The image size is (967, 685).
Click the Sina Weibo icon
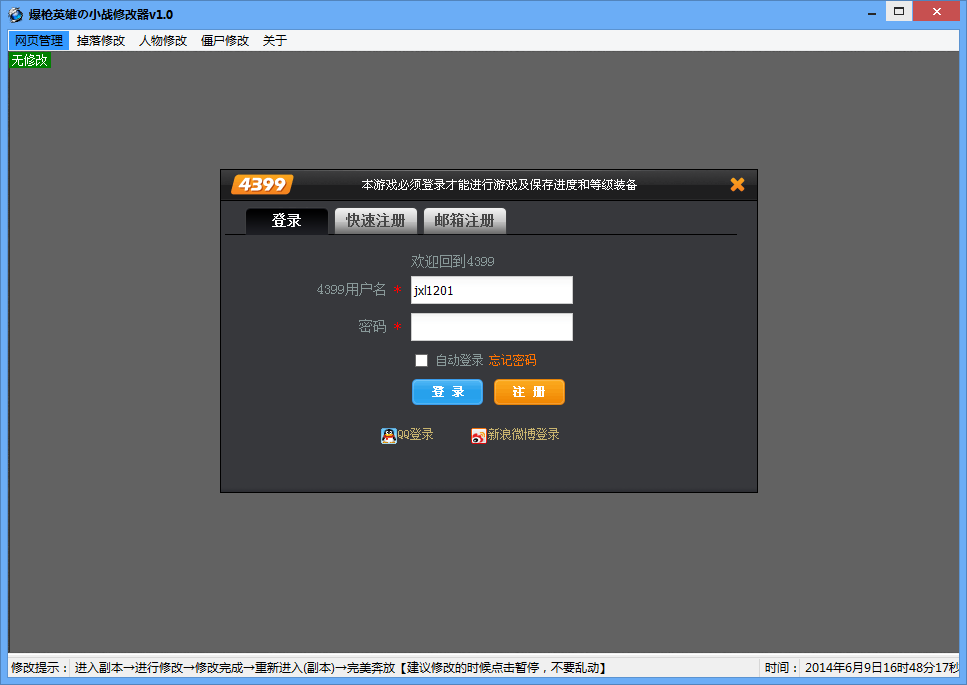pyautogui.click(x=479, y=435)
